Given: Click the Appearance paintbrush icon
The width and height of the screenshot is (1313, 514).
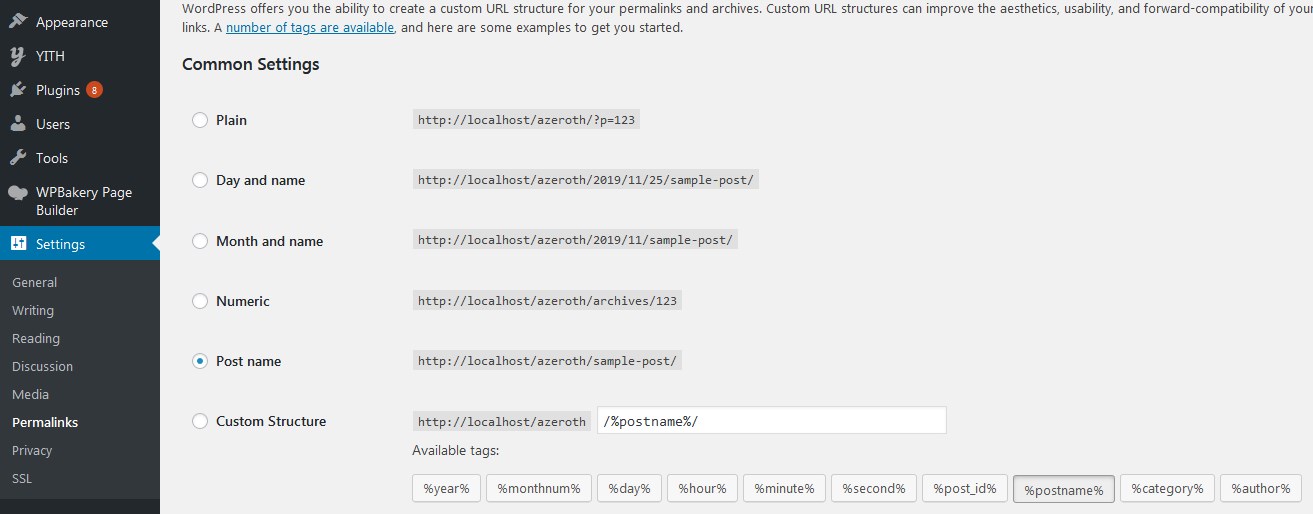Looking at the screenshot, I should point(18,22).
